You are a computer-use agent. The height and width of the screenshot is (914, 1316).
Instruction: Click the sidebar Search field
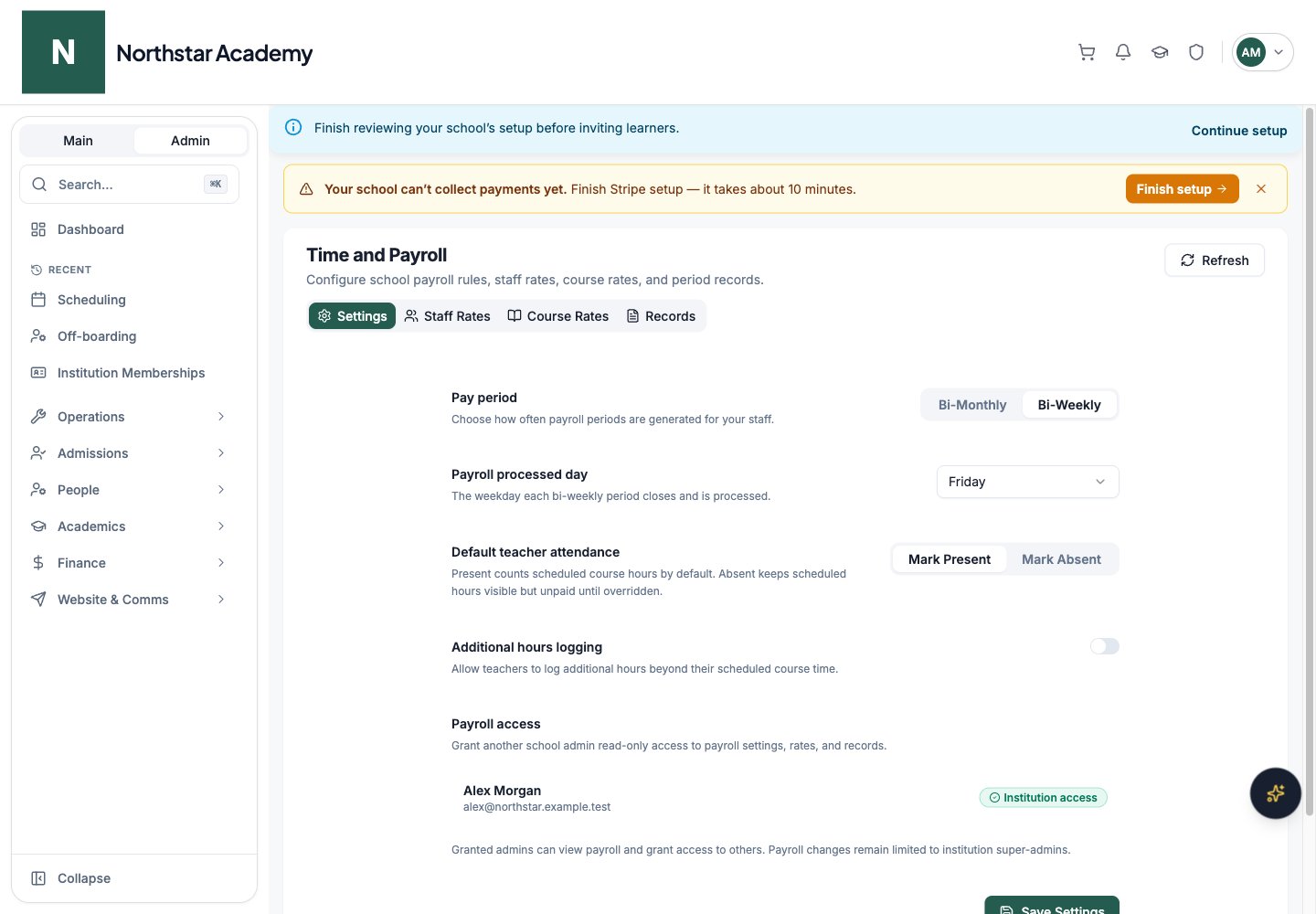click(x=129, y=185)
